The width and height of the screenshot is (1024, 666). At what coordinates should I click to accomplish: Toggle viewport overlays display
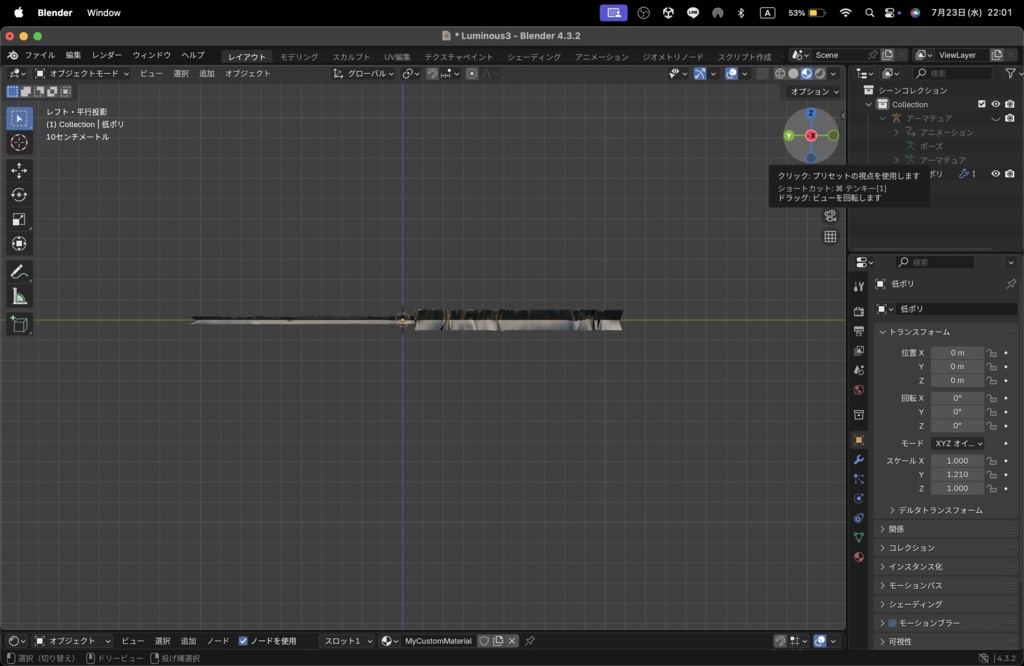tap(731, 74)
